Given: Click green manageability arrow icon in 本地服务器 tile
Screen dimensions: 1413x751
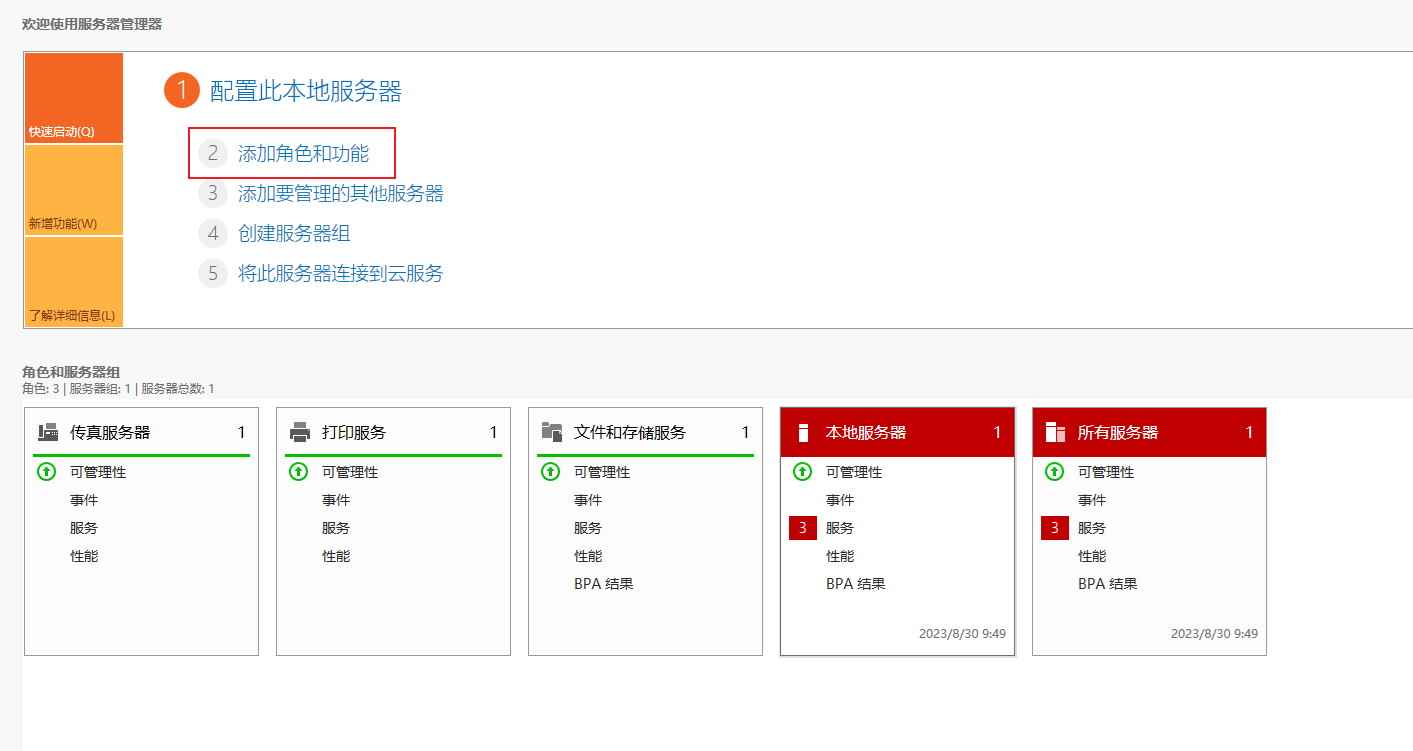Looking at the screenshot, I should [802, 472].
